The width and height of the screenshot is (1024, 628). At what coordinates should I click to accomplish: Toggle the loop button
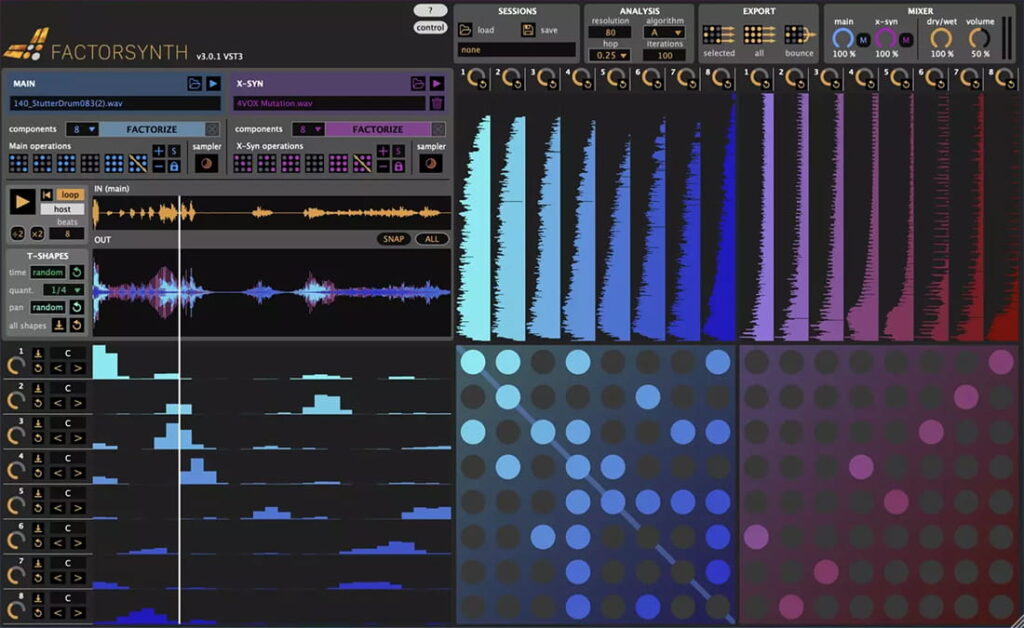70,195
